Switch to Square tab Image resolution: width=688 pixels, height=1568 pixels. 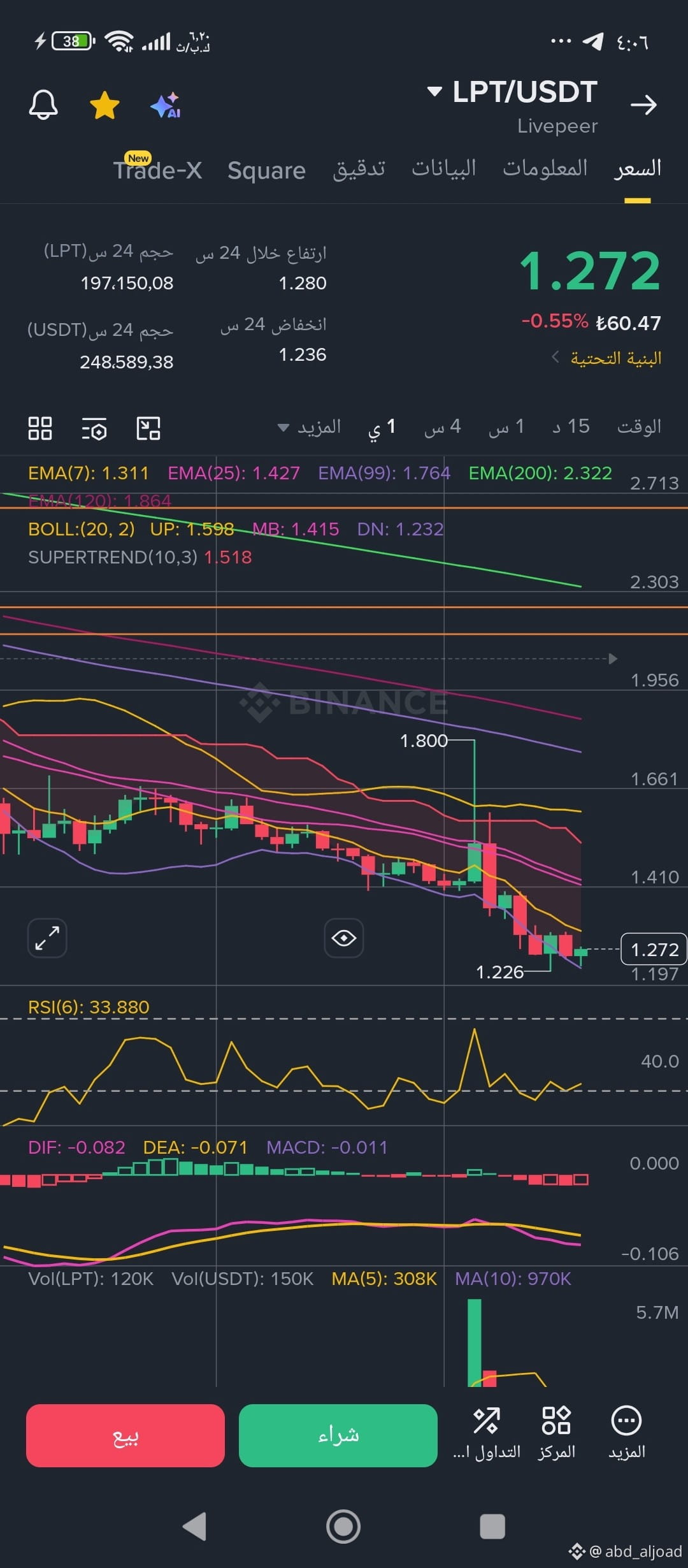coord(266,170)
